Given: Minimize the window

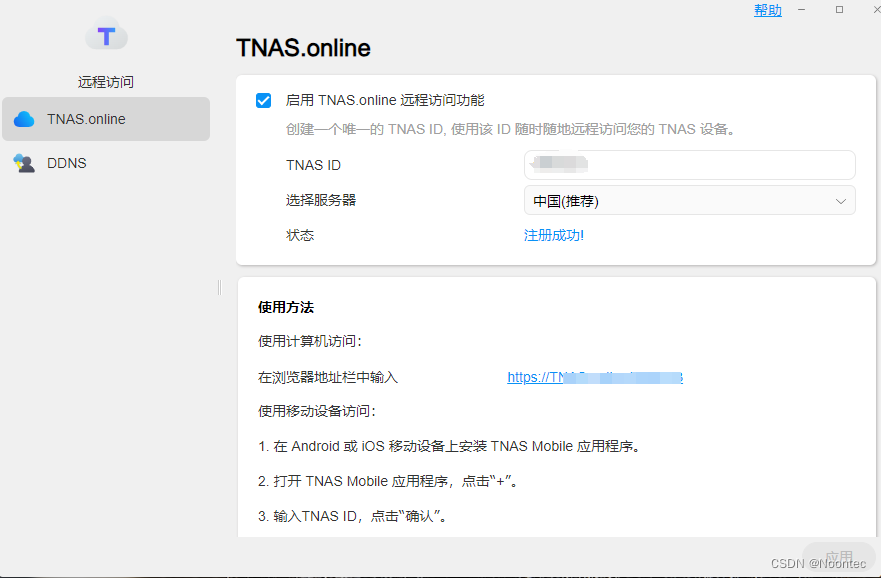Looking at the screenshot, I should pos(801,10).
